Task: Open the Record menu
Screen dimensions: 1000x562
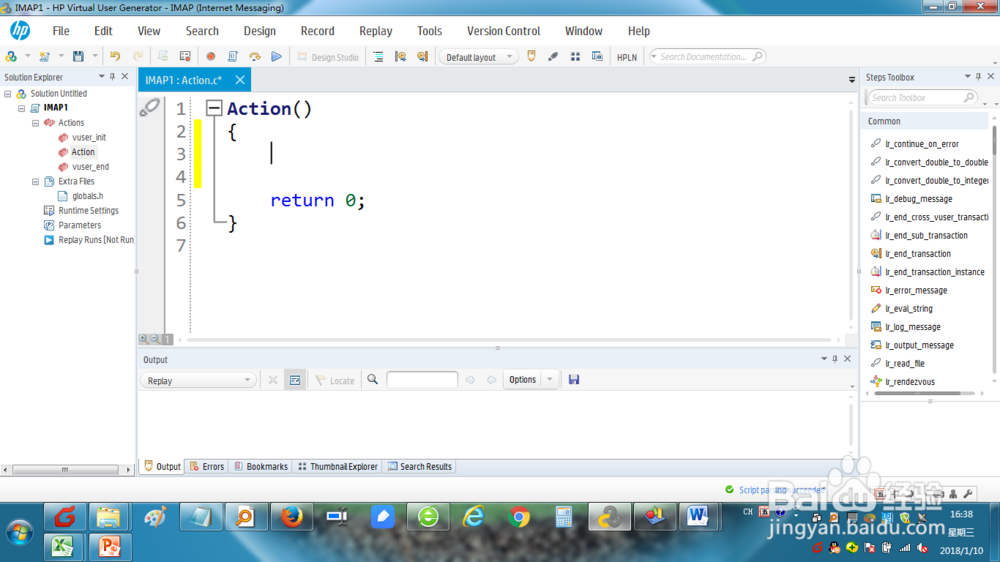Action: coord(318,31)
